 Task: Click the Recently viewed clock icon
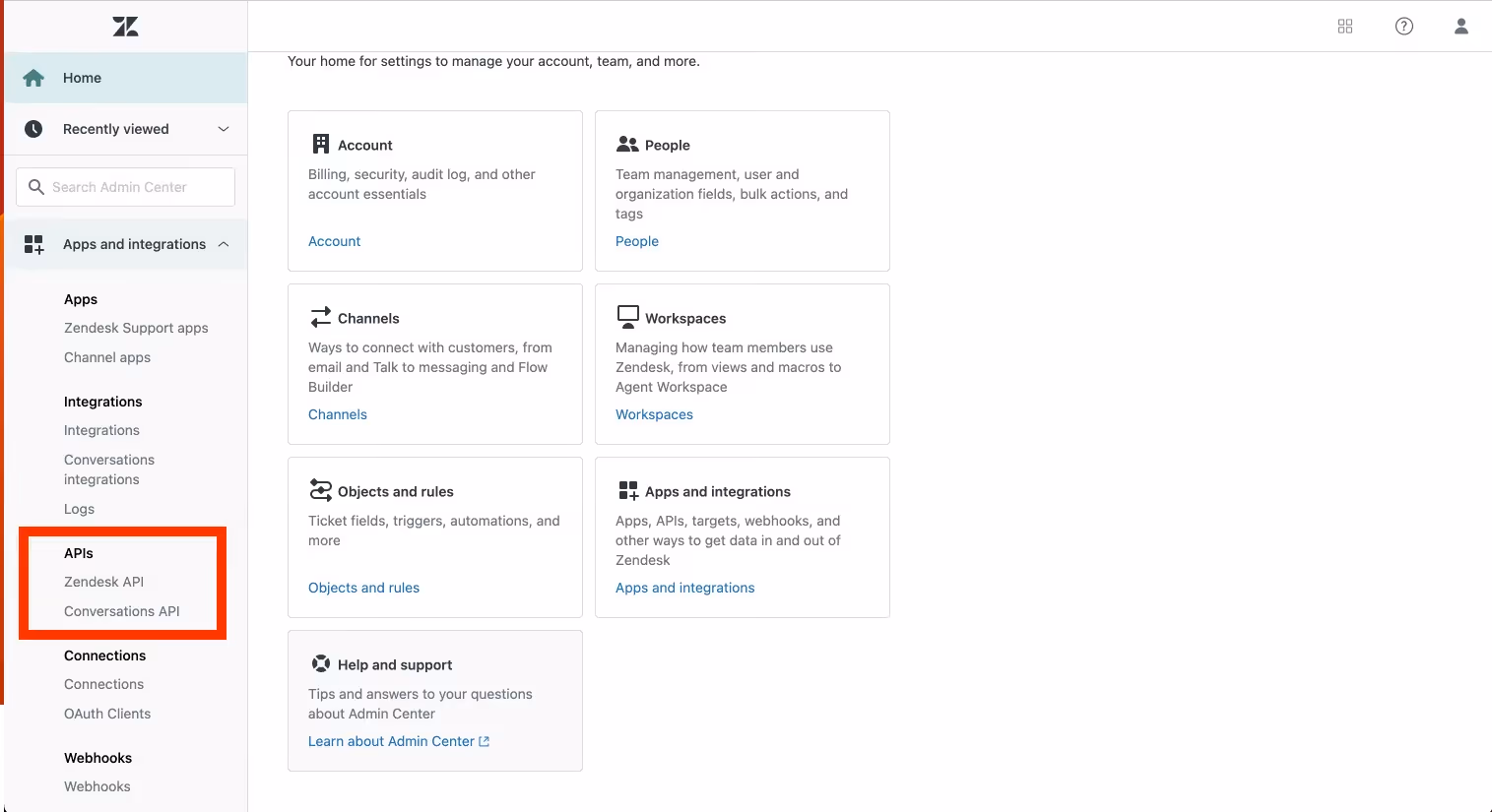click(x=33, y=129)
